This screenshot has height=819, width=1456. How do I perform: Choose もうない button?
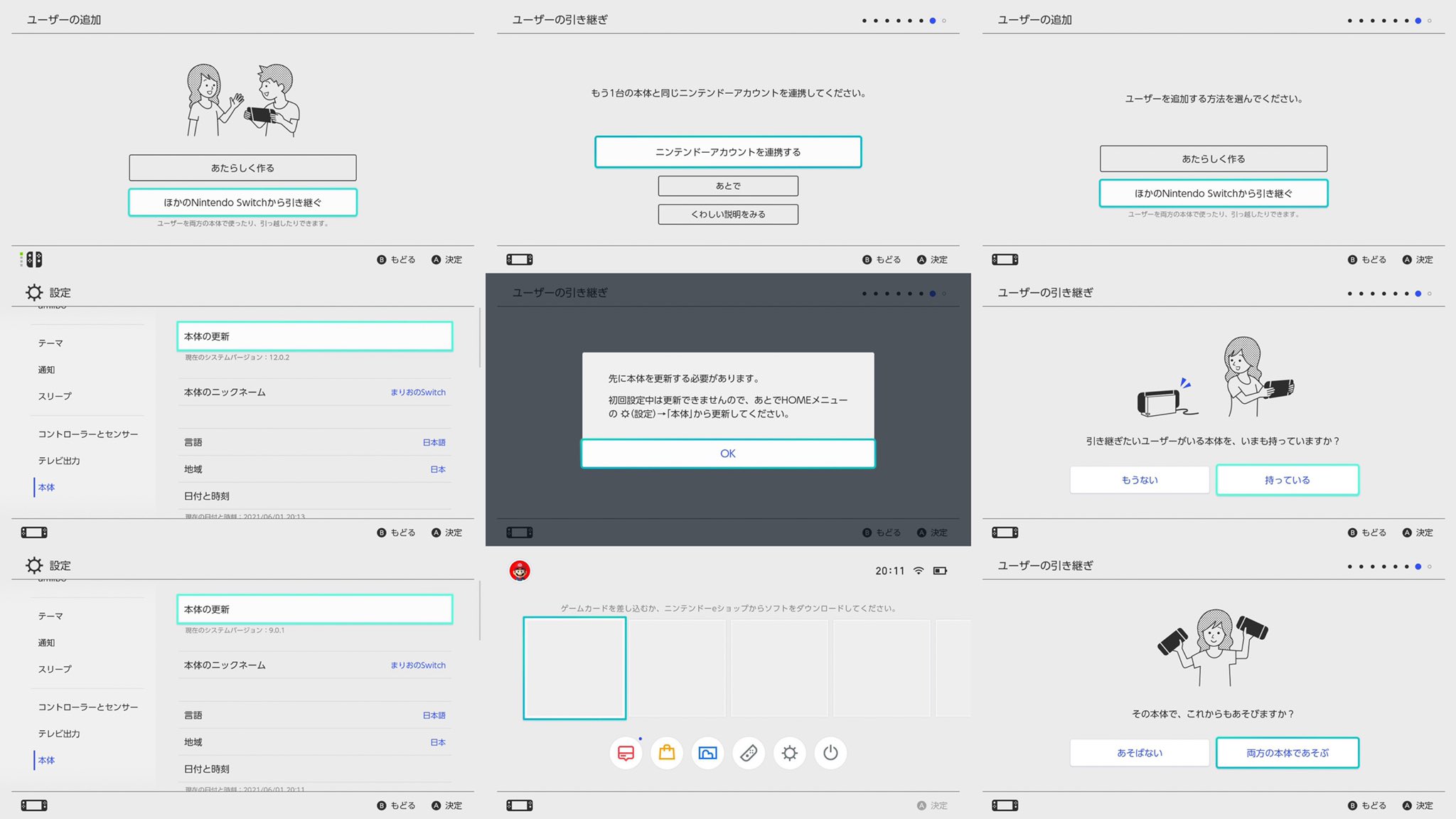pos(1140,480)
